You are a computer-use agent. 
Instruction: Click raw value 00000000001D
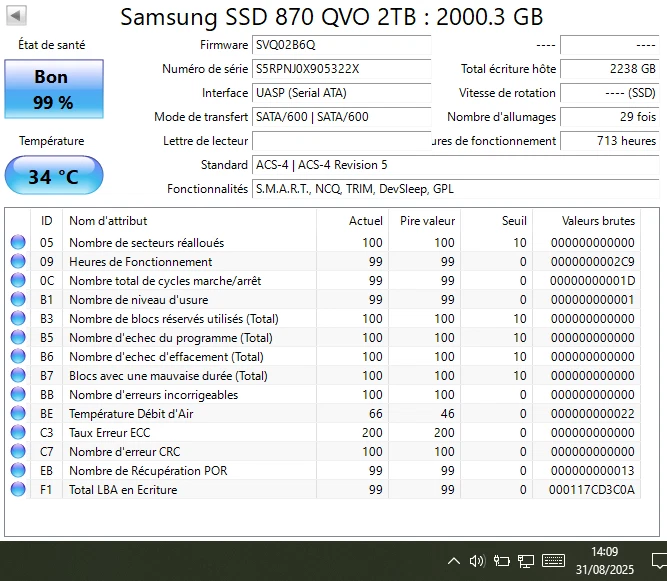[x=593, y=281]
